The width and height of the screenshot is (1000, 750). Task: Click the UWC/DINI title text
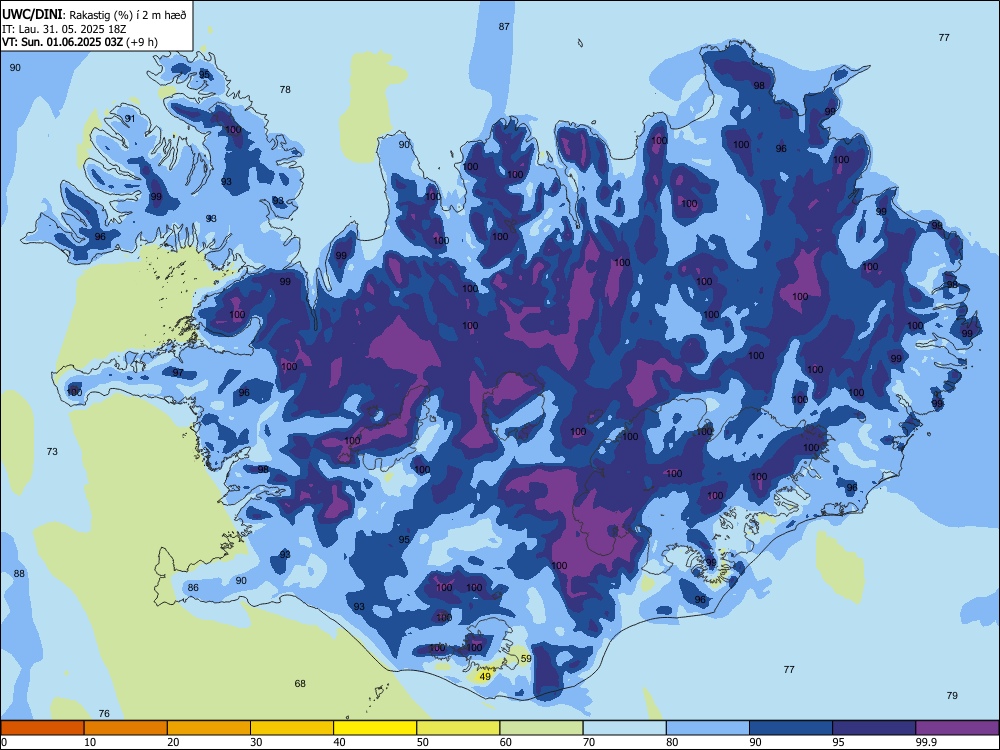click(x=33, y=14)
